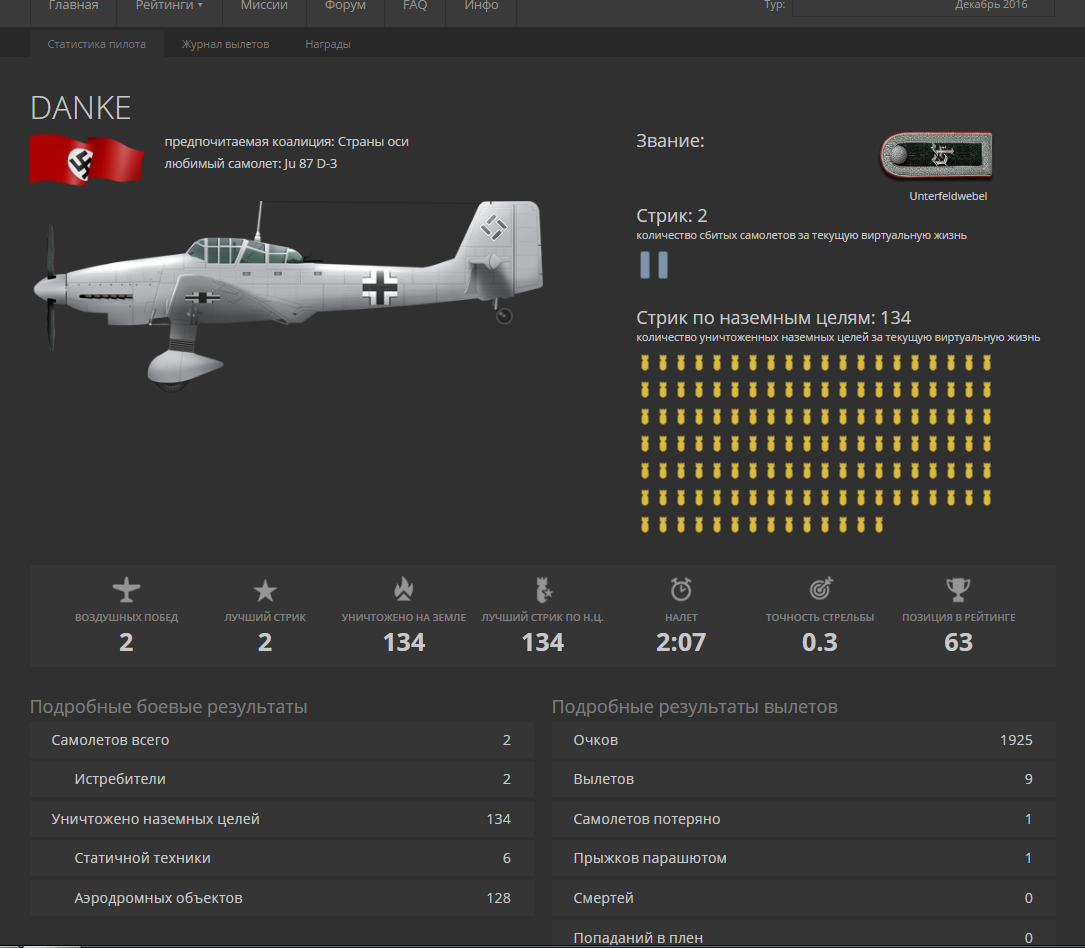The image size is (1085, 948).
Task: Select the 'Вылетов' row label
Action: point(603,779)
